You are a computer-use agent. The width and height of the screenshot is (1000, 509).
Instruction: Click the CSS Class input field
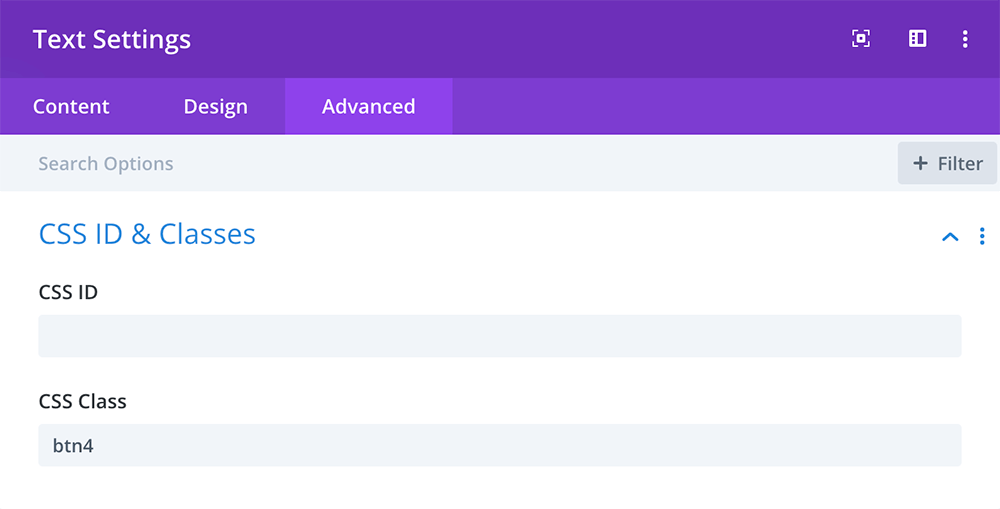(x=500, y=445)
